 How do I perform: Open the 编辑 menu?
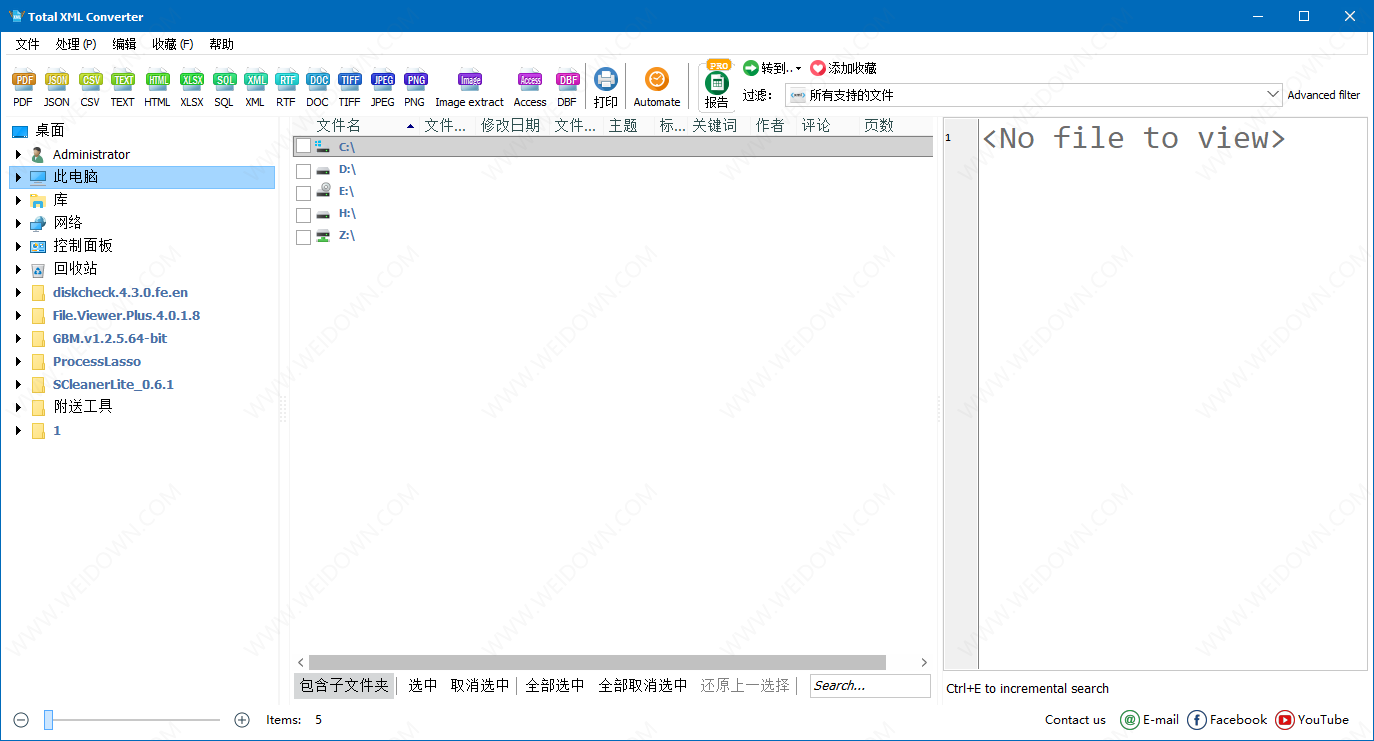[x=124, y=44]
